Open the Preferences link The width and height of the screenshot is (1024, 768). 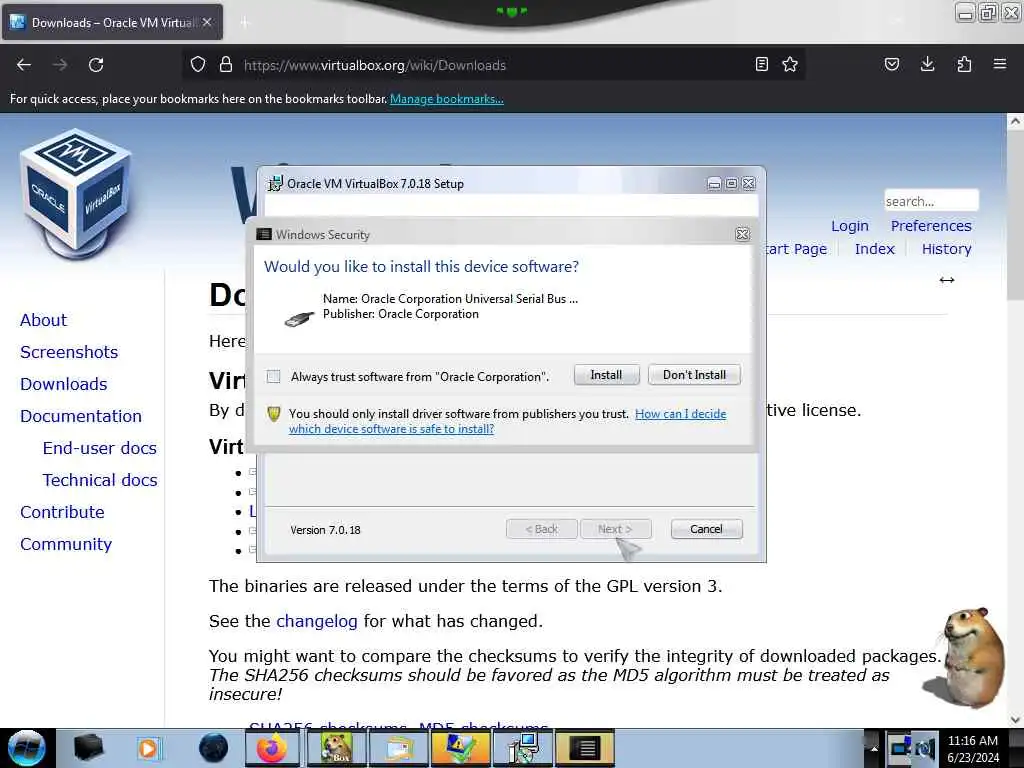click(x=931, y=226)
